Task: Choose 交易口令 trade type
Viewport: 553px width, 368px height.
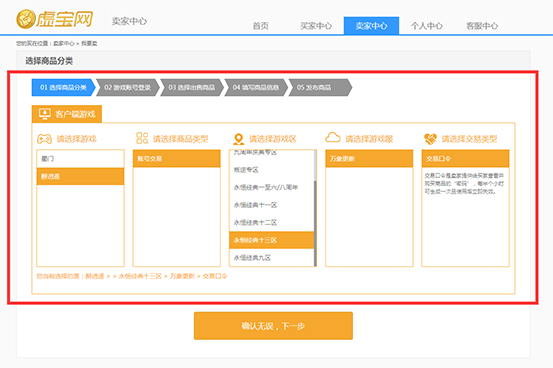Action: (x=466, y=159)
